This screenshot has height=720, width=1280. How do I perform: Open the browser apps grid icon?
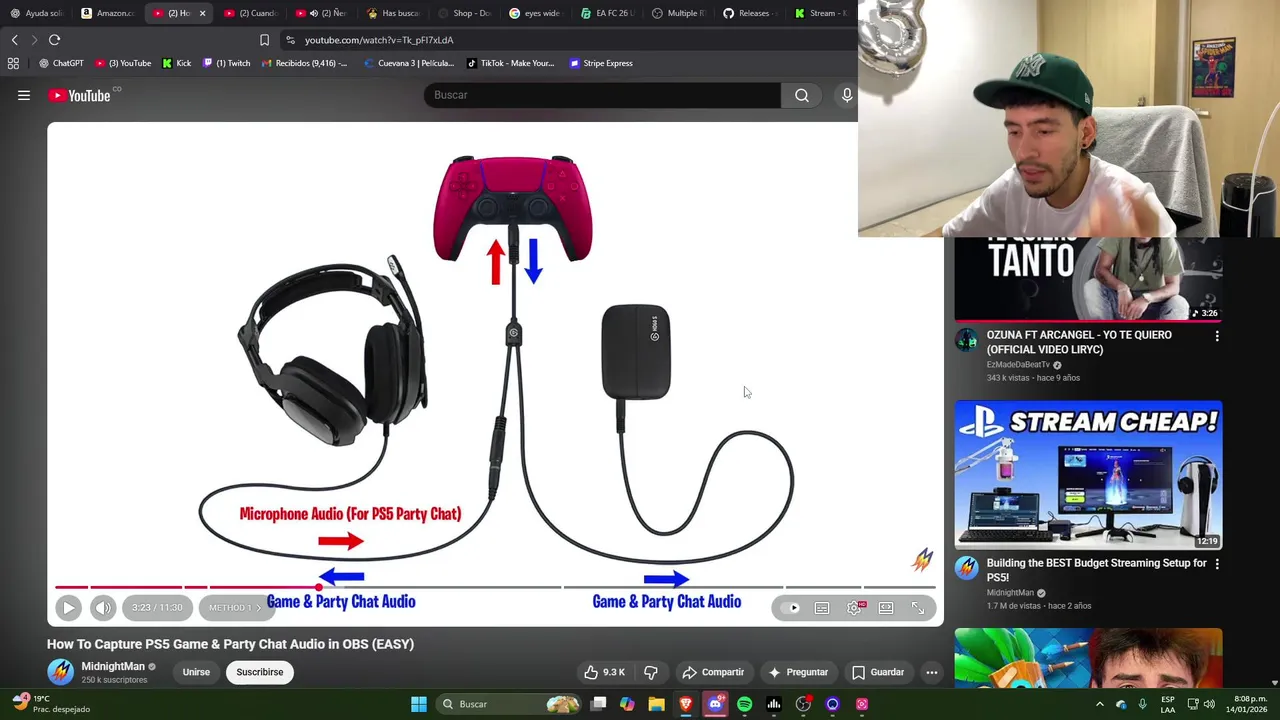tap(13, 63)
